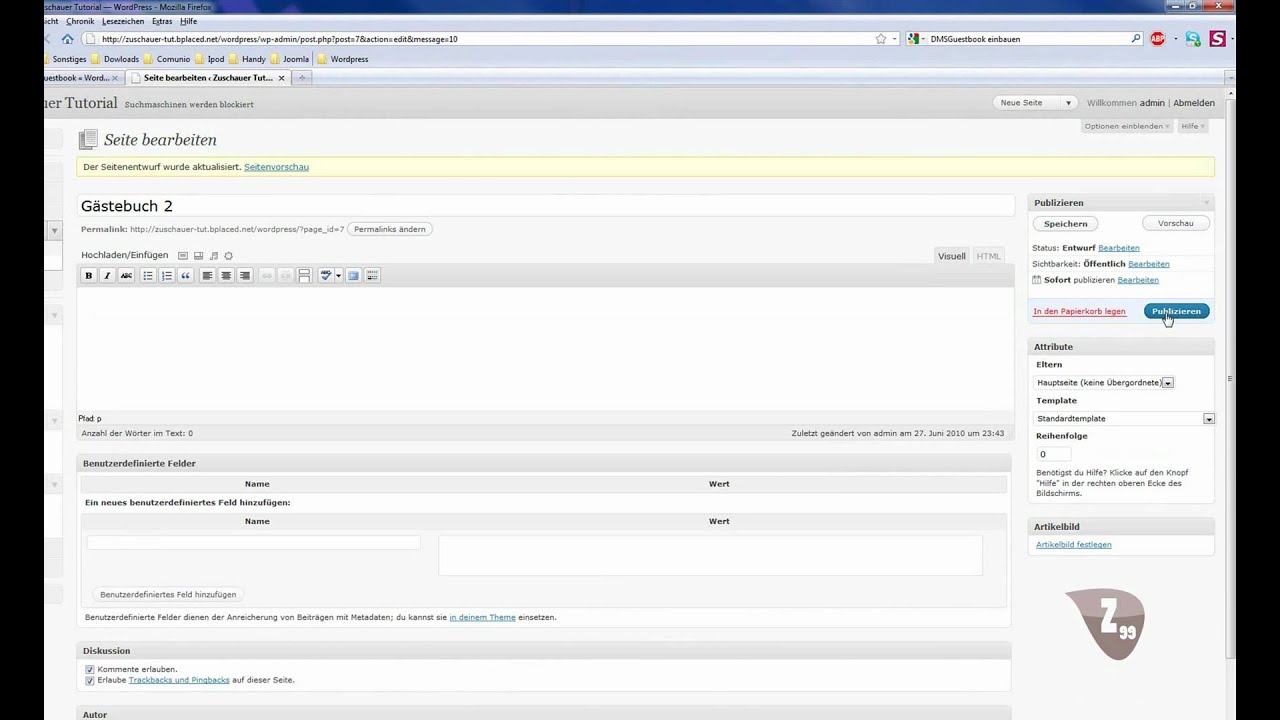Click the Speichern draft button
This screenshot has height=720, width=1280.
coord(1065,224)
